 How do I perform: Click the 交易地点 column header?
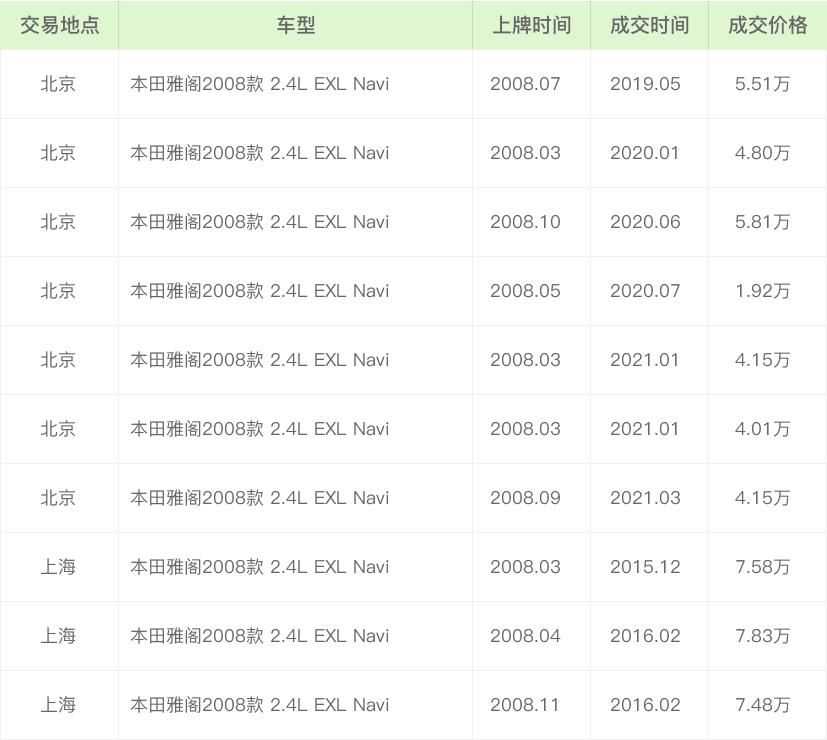point(59,25)
